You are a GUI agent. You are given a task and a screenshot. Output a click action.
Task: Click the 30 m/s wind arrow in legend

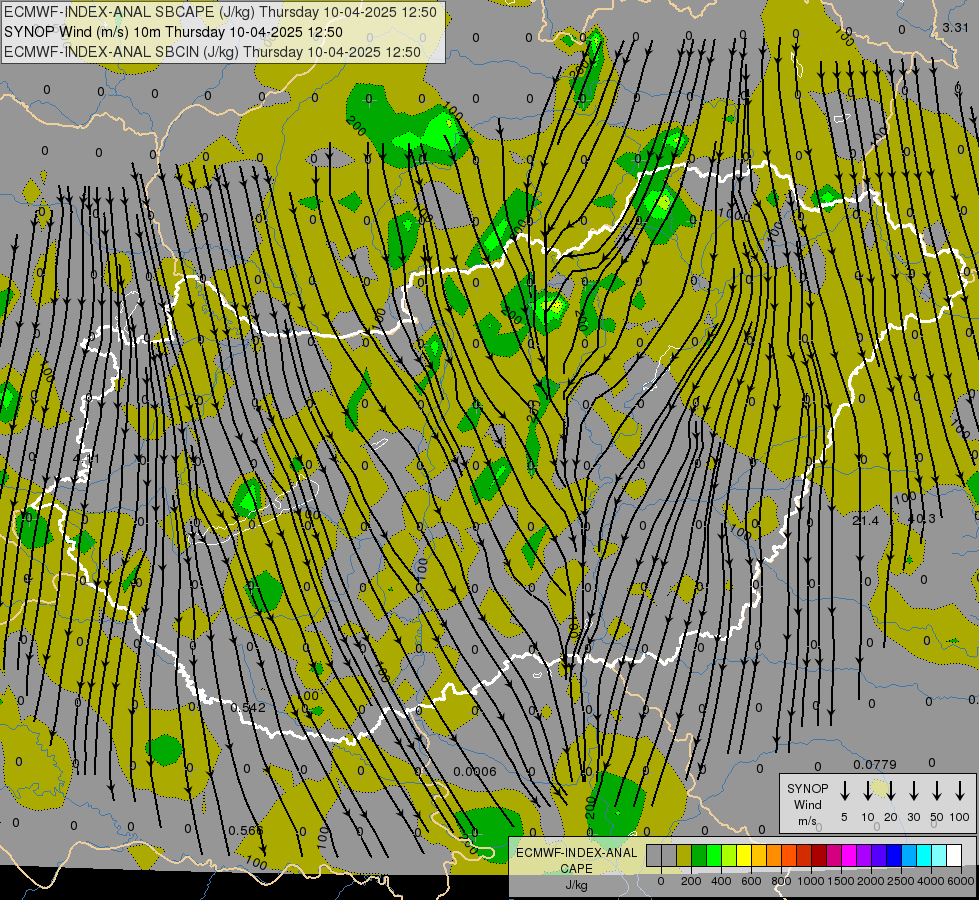(x=914, y=791)
